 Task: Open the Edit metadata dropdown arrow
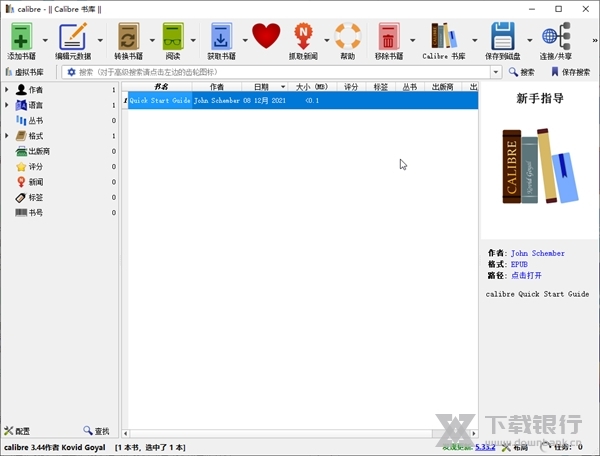click(x=100, y=40)
